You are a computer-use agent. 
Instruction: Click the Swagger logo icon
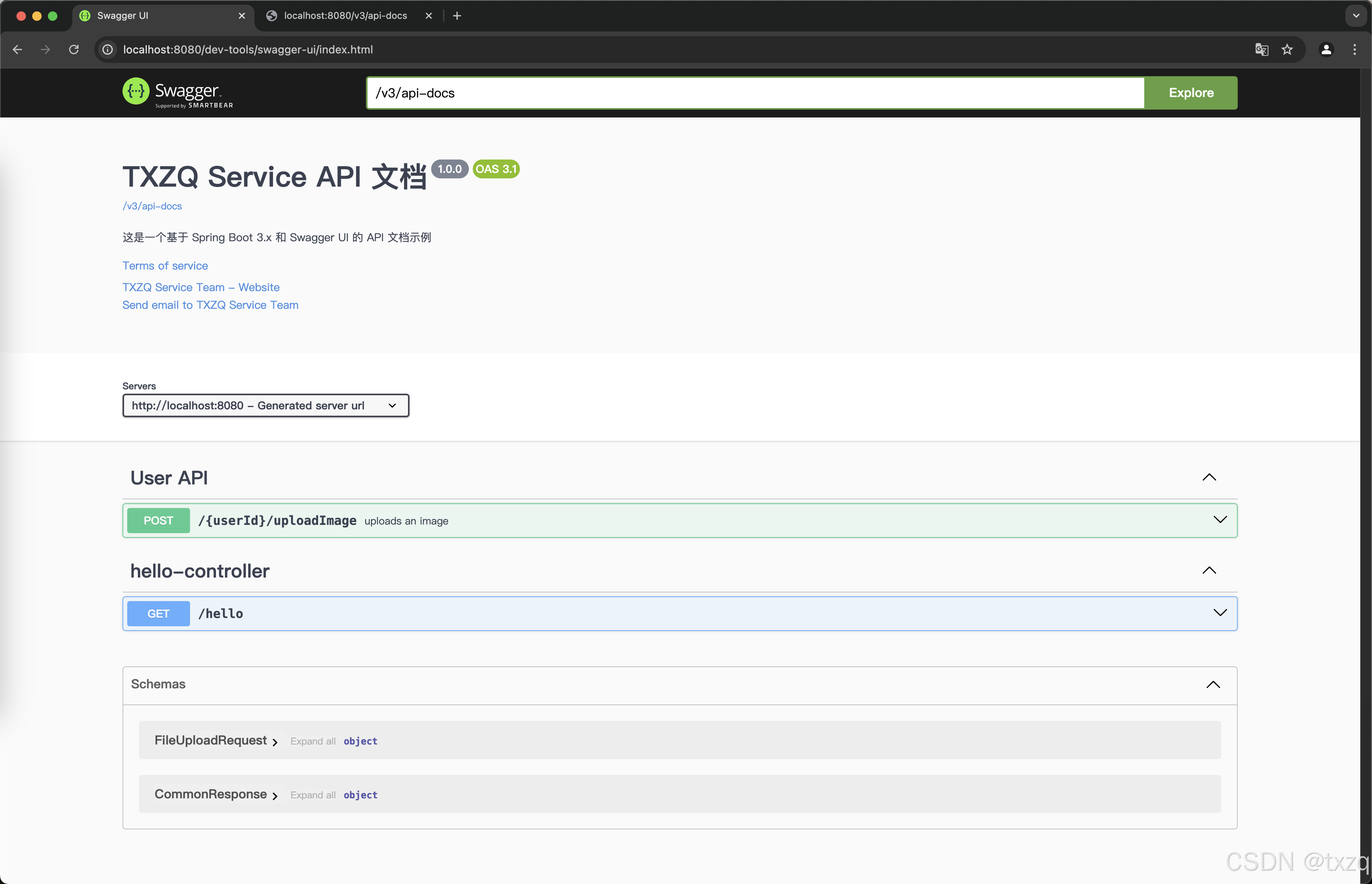point(136,92)
